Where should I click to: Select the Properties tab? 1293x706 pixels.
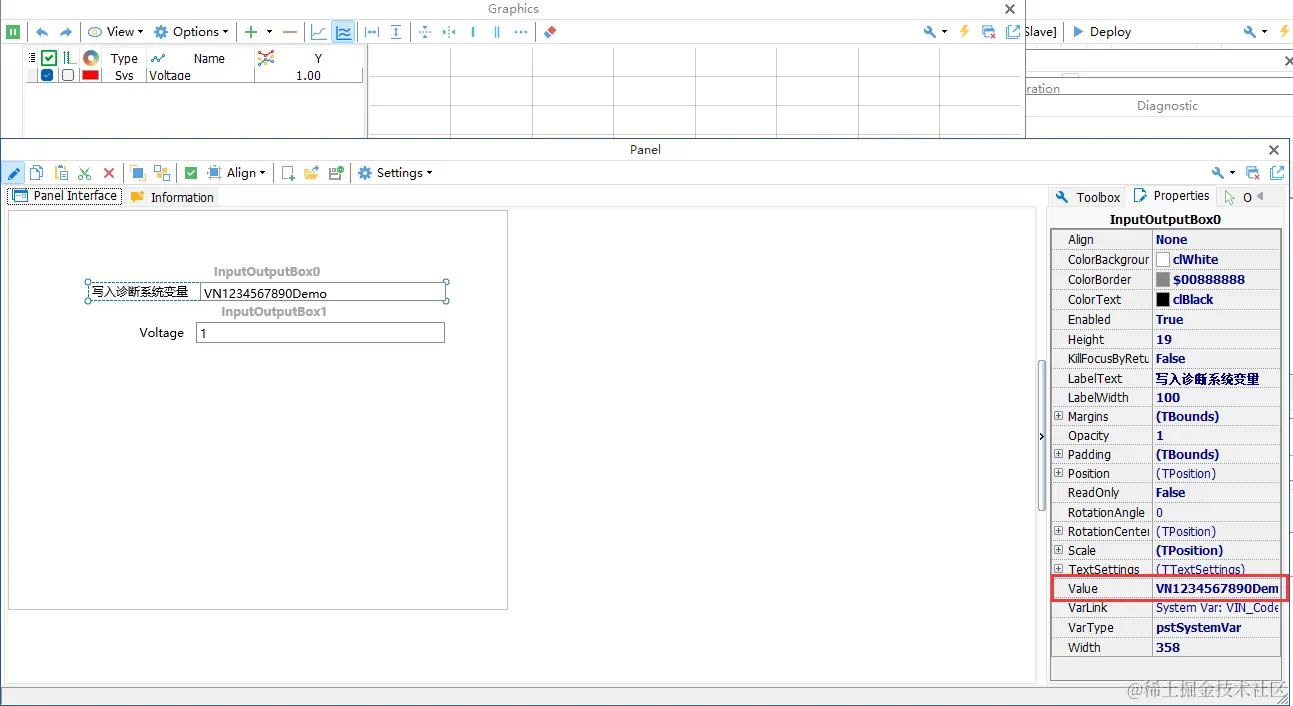click(x=1171, y=196)
